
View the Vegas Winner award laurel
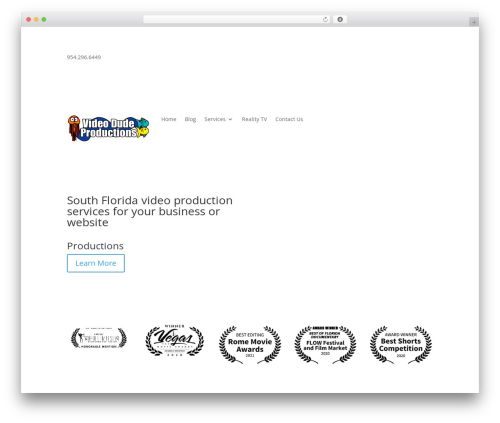pyautogui.click(x=175, y=341)
